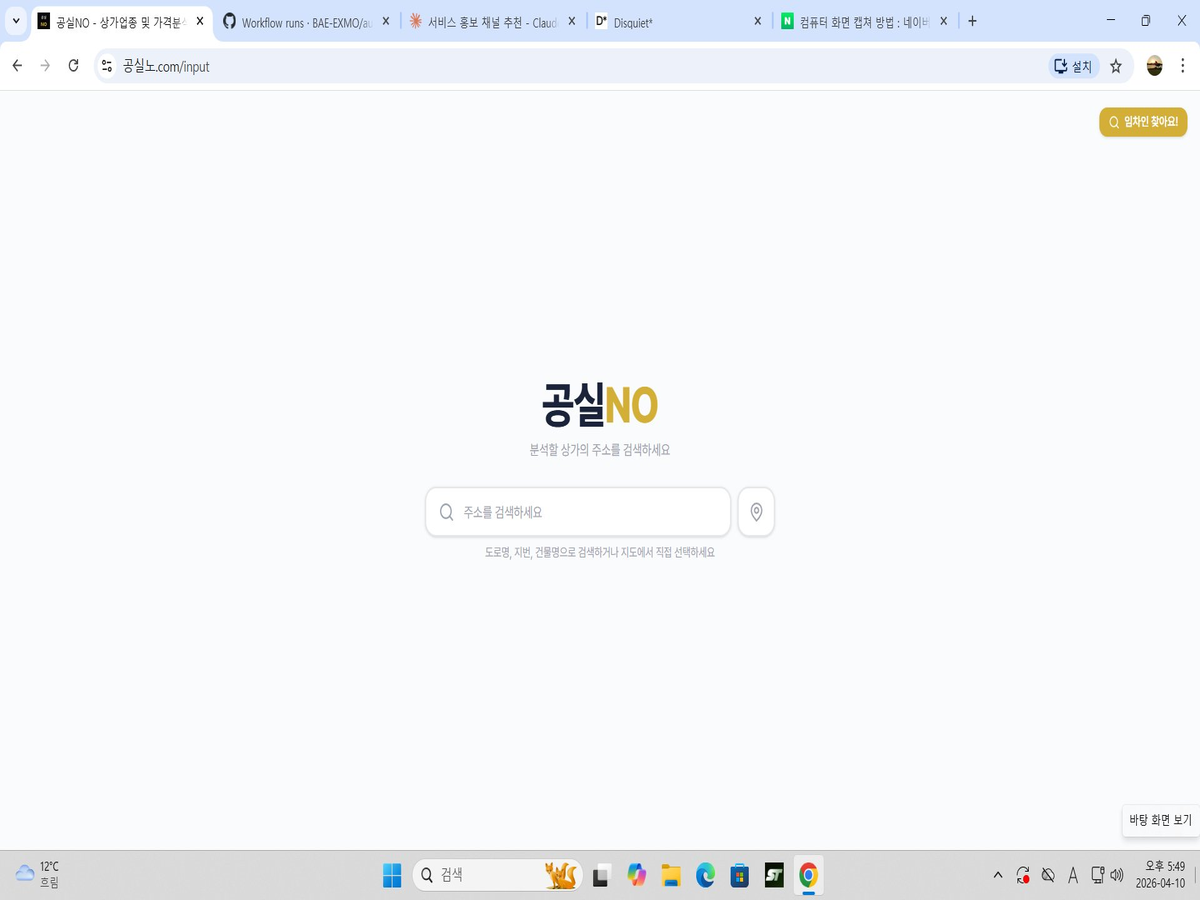Launch Copilot from the taskbar
Screen dimensions: 1200x900
click(x=637, y=876)
